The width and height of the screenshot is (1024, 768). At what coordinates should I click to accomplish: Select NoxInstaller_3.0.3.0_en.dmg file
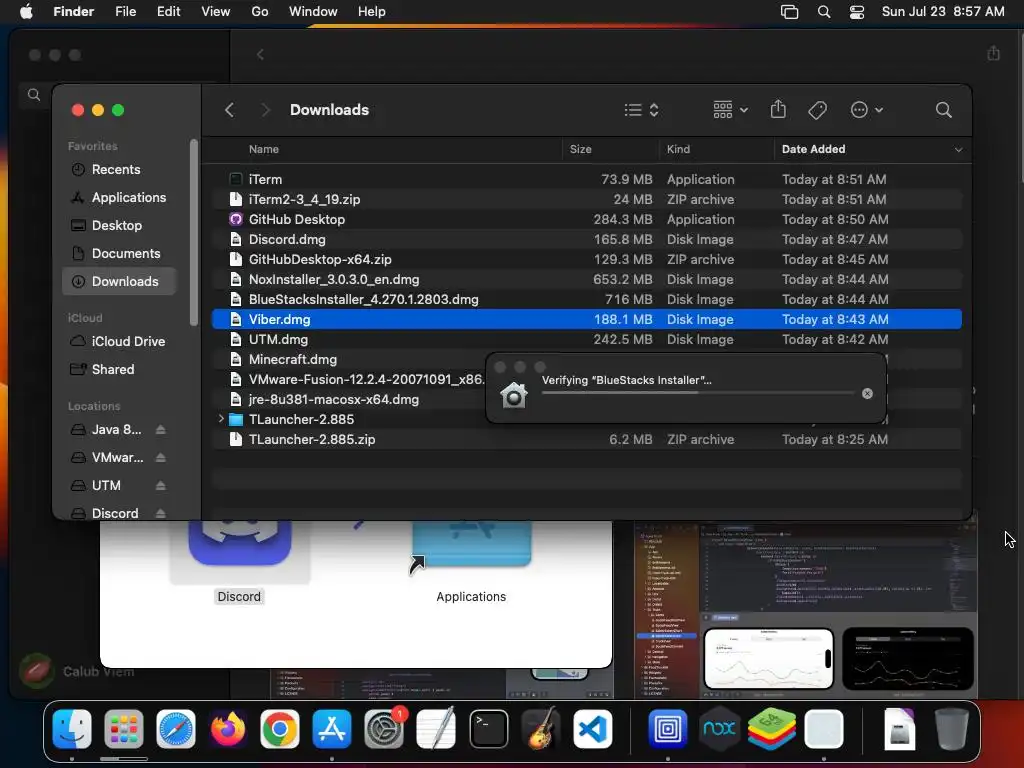point(586,280)
